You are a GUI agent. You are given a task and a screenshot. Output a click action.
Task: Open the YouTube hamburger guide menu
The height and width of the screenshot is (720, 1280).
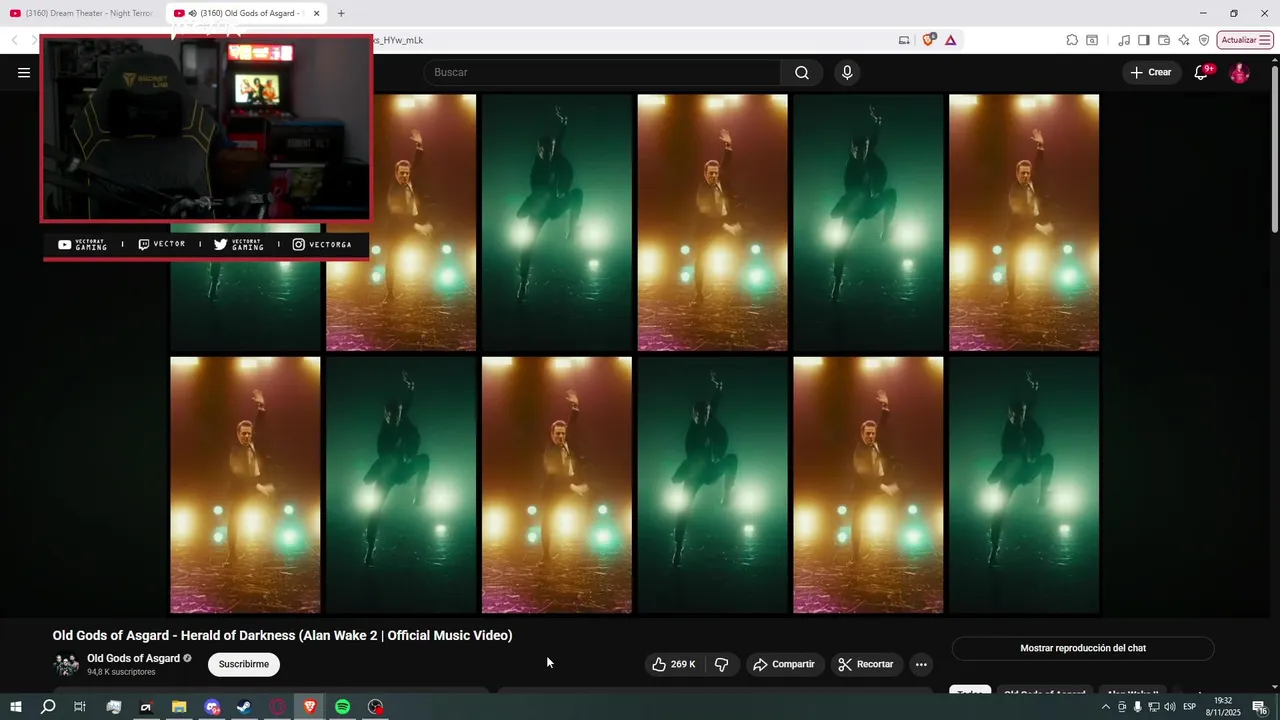[24, 72]
